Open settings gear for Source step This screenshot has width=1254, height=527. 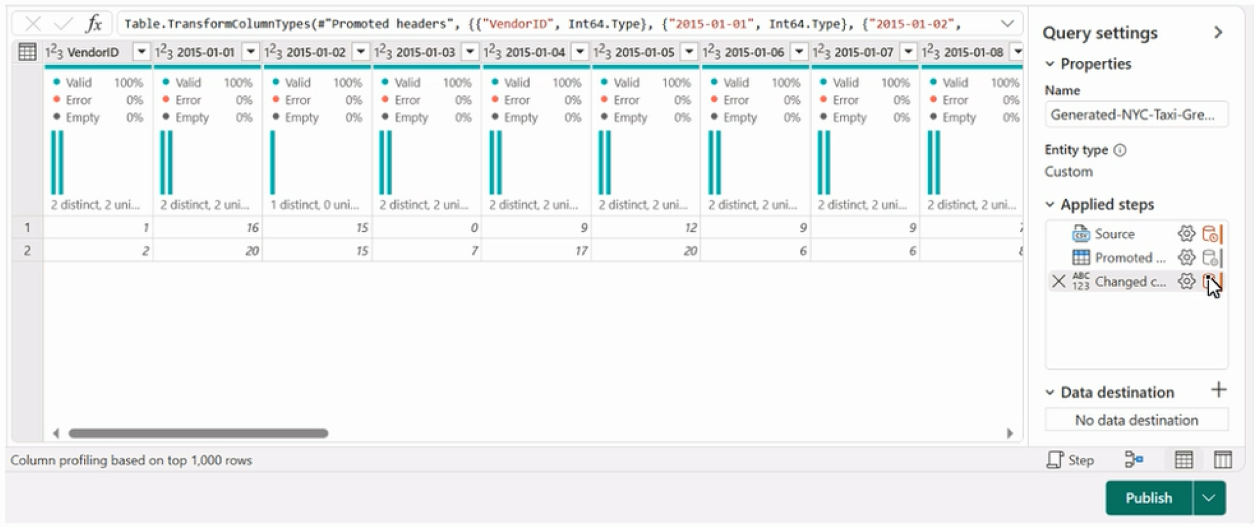[1186, 234]
